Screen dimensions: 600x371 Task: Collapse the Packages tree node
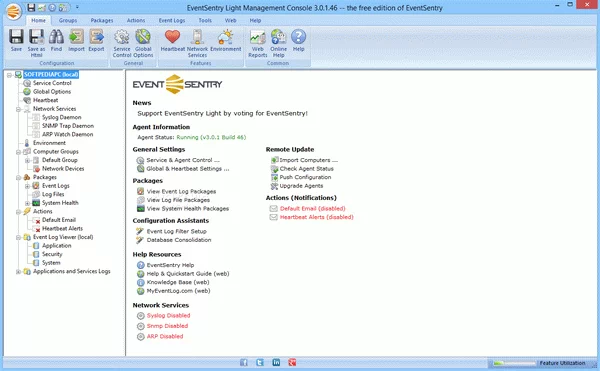tap(18, 177)
